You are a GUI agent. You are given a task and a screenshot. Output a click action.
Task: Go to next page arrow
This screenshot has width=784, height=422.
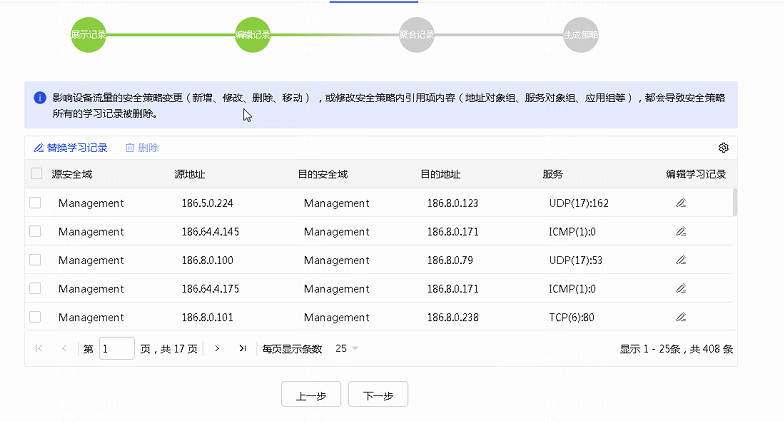click(x=219, y=348)
